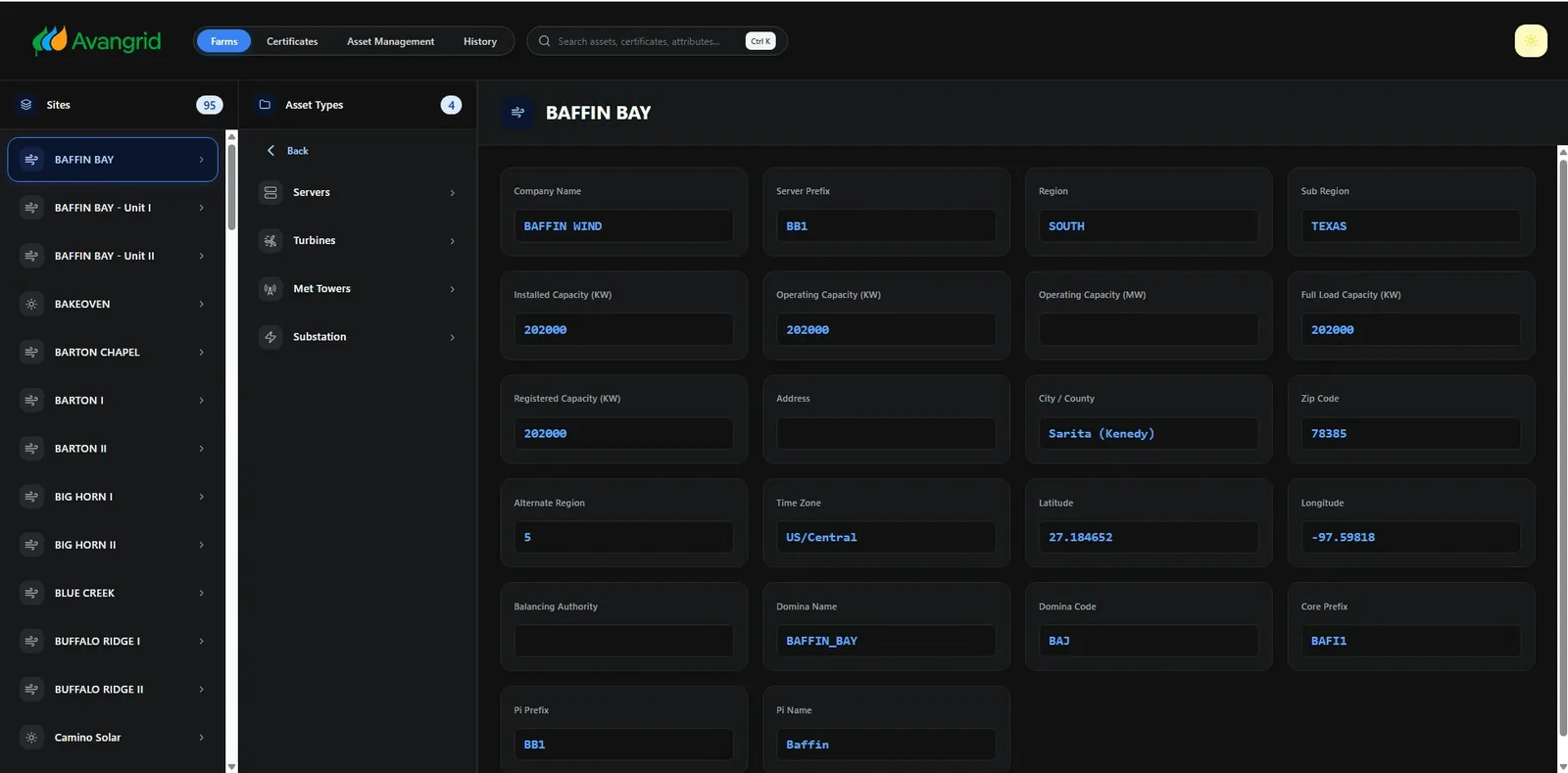
Task: Expand the BARTON CHAPEL site chevron
Action: (x=201, y=352)
